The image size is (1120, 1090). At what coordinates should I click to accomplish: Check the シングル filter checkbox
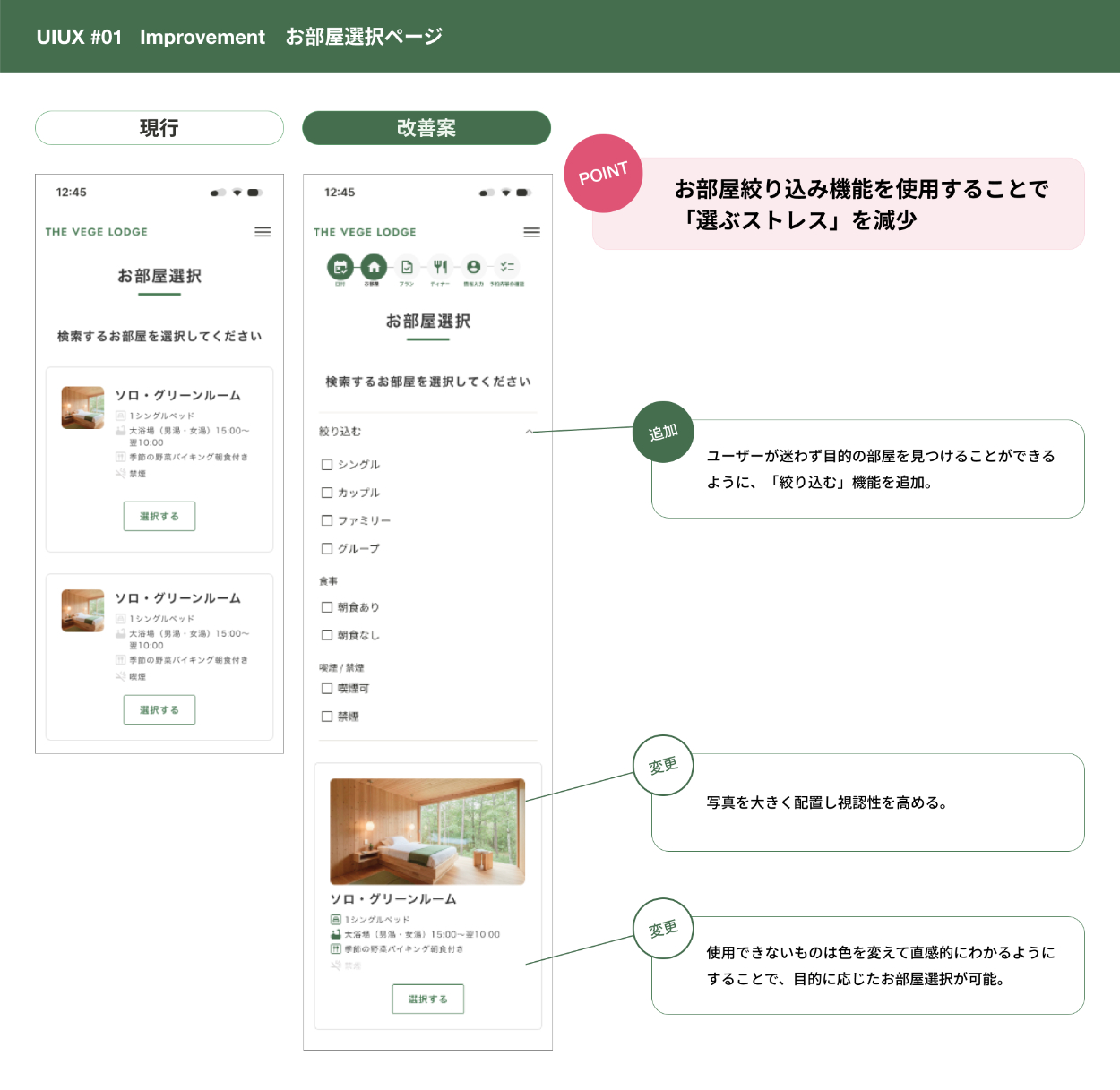pos(327,465)
